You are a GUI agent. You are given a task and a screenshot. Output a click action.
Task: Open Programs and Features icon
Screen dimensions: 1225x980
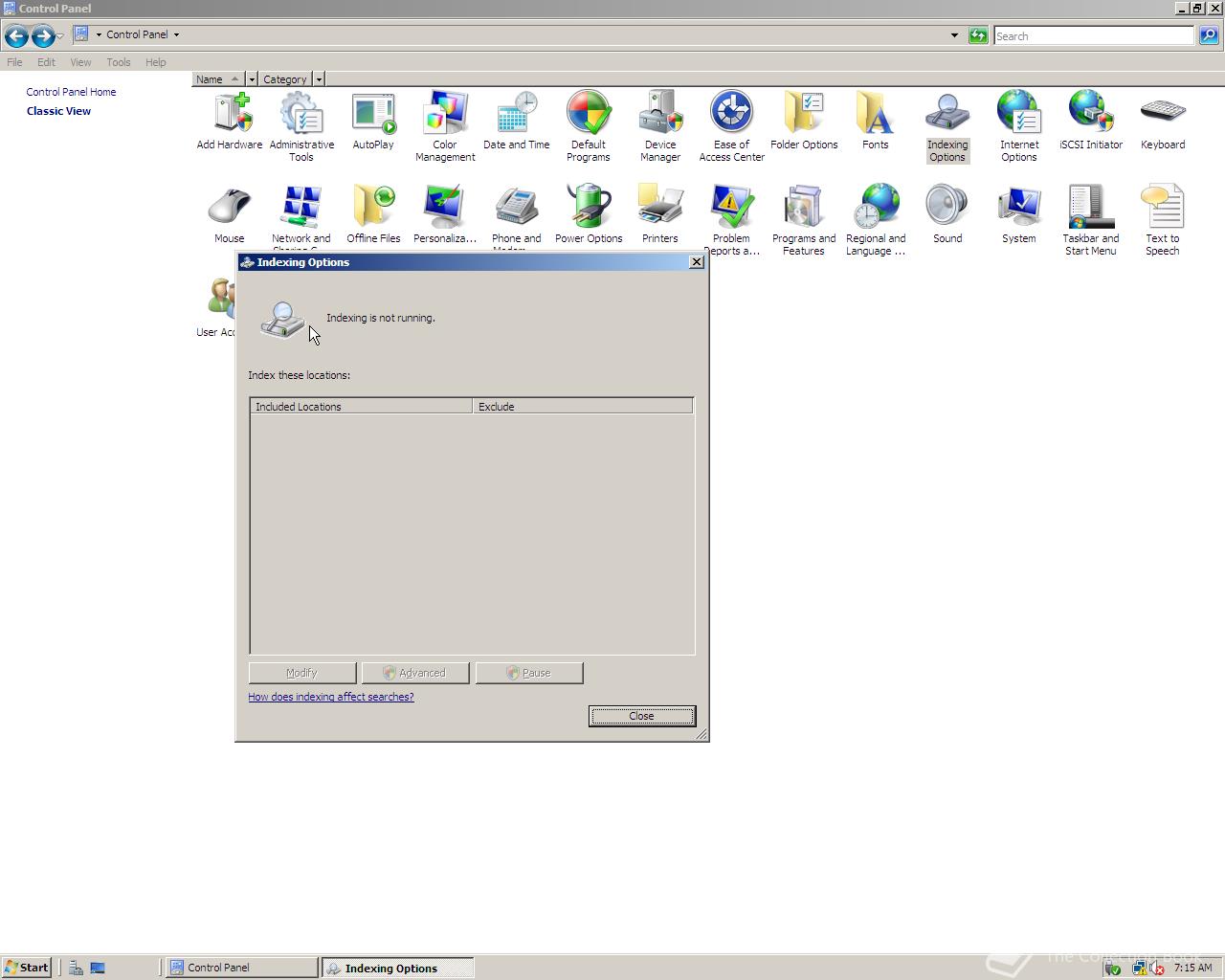tap(804, 219)
